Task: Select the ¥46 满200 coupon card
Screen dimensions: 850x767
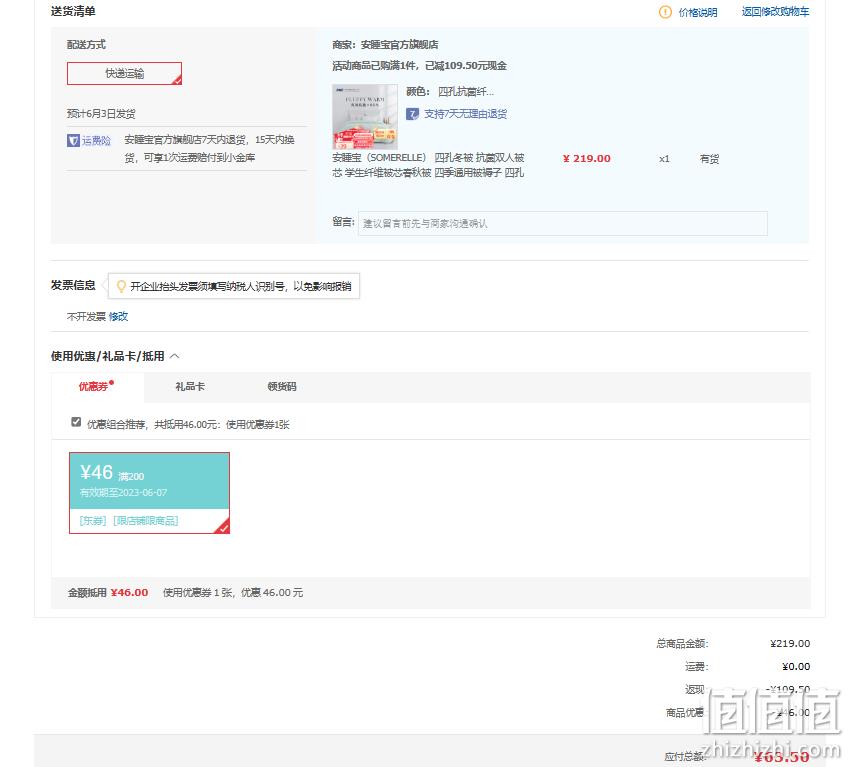Action: [150, 493]
